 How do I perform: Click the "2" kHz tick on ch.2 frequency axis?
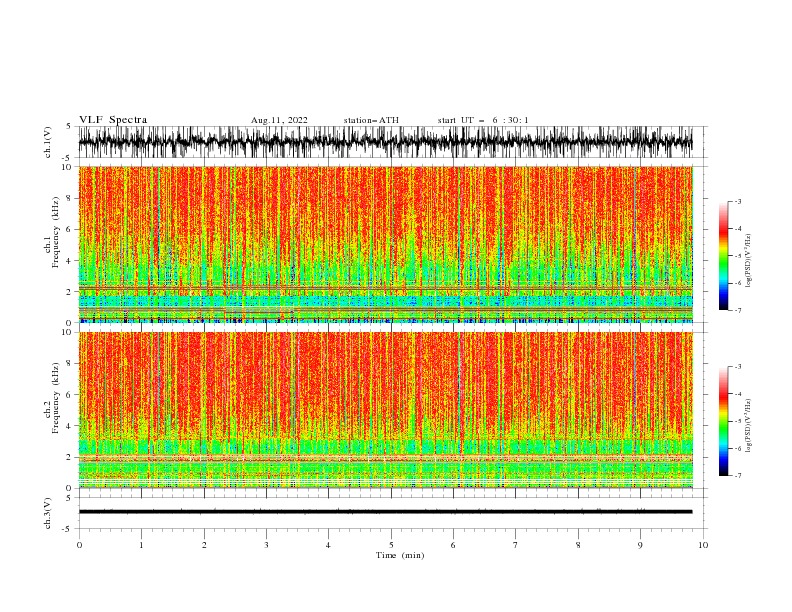pyautogui.click(x=70, y=457)
